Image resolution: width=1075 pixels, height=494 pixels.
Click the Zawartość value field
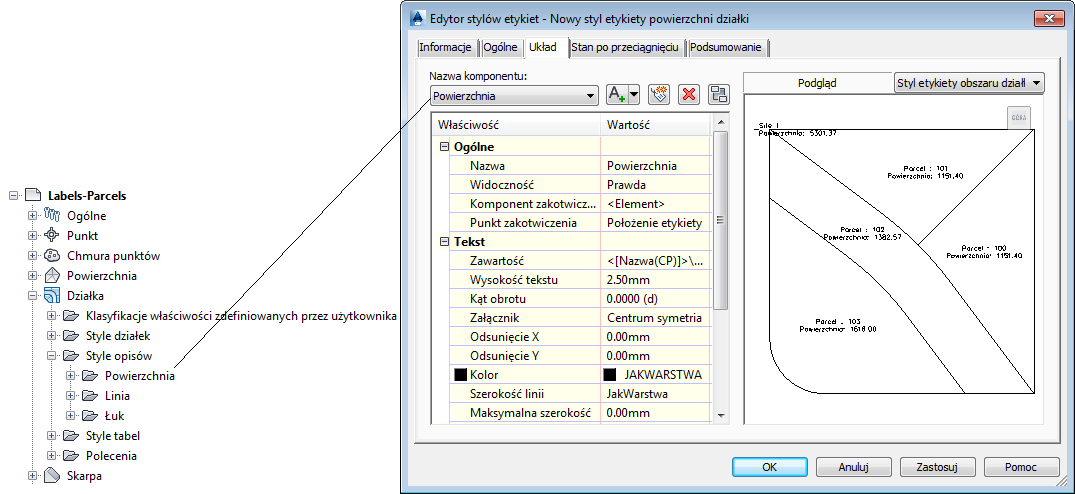655,260
